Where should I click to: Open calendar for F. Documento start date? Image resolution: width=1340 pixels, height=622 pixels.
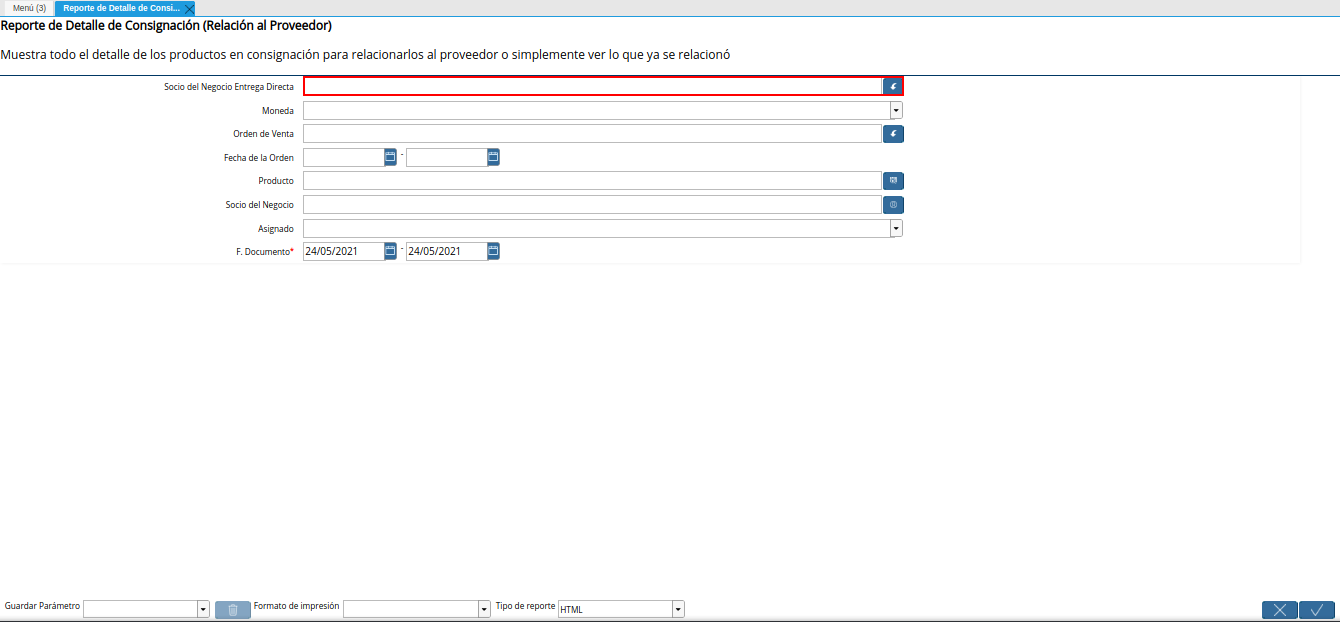click(391, 251)
